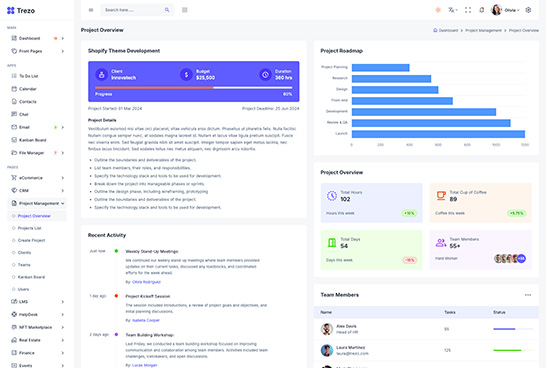
Task: Collapse the Project Management sidebar section
Action: (x=37, y=203)
